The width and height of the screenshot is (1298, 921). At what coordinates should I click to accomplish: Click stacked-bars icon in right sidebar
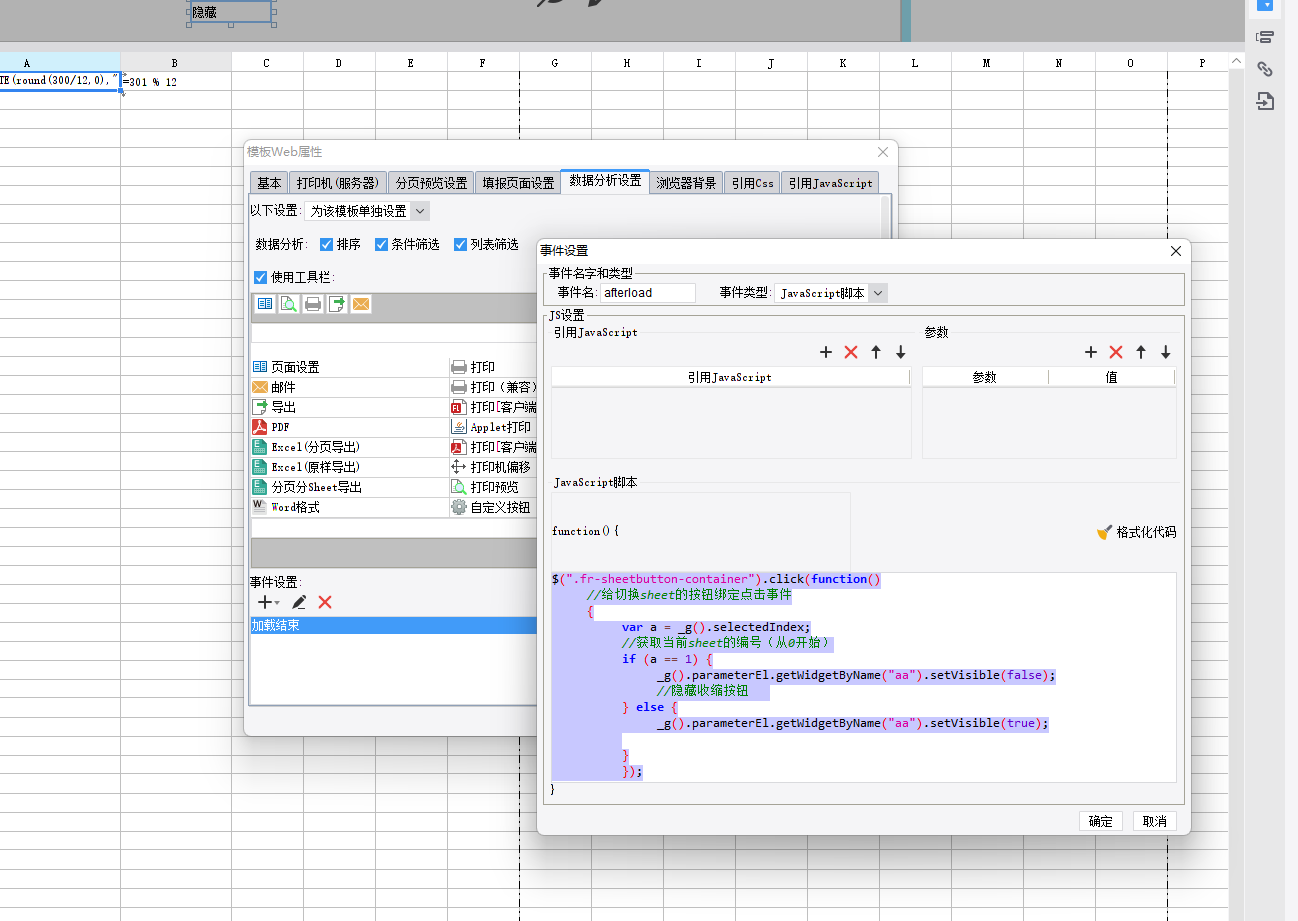click(1265, 37)
